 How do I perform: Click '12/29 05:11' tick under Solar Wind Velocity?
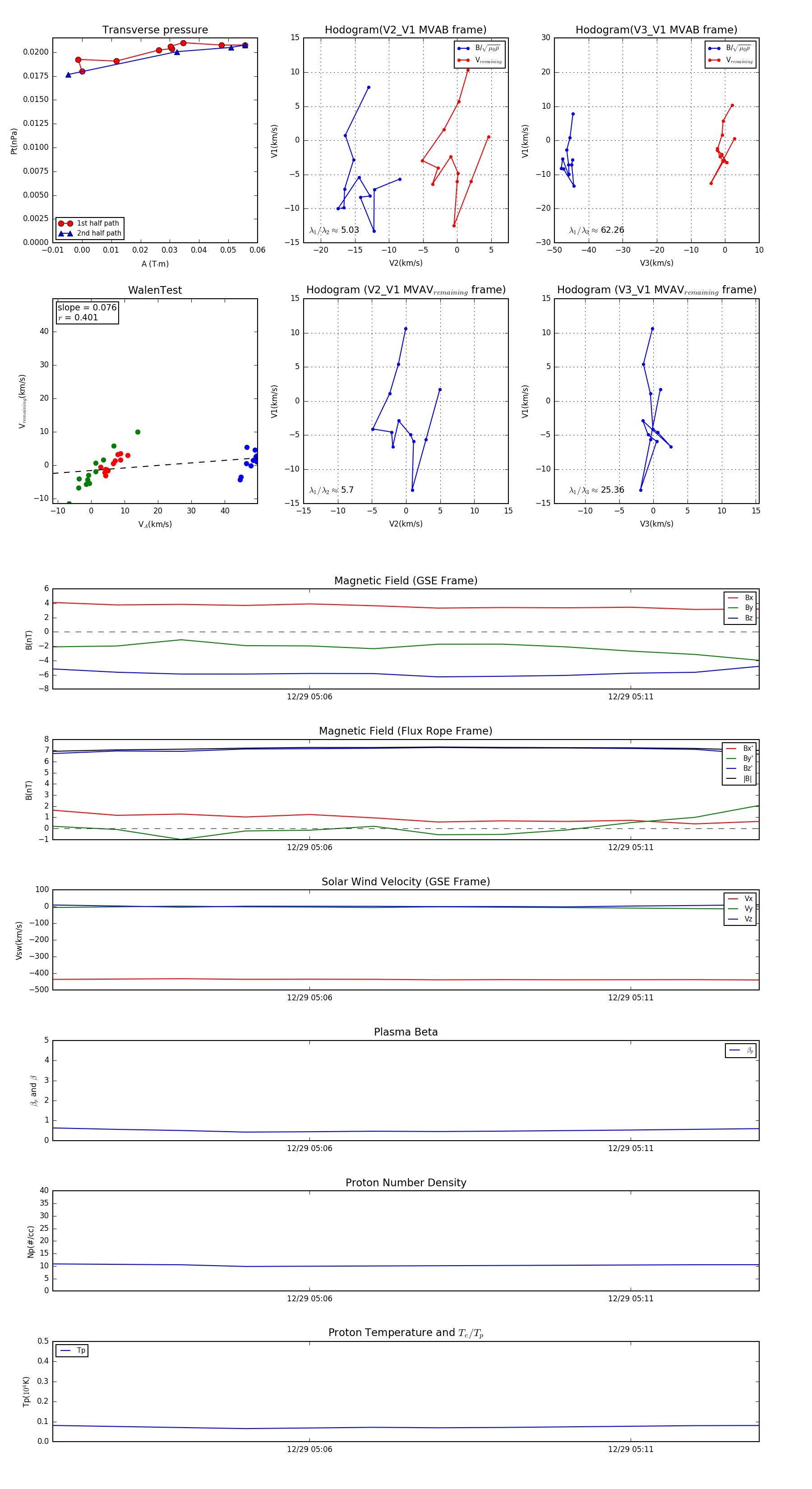click(x=631, y=998)
